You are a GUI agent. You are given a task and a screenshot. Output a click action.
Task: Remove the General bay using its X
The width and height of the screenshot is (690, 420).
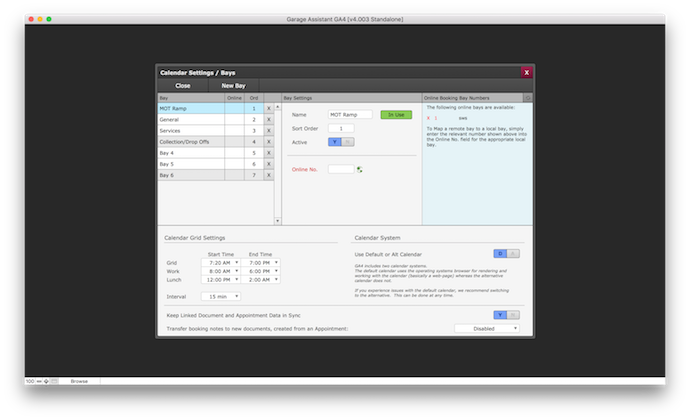point(268,119)
